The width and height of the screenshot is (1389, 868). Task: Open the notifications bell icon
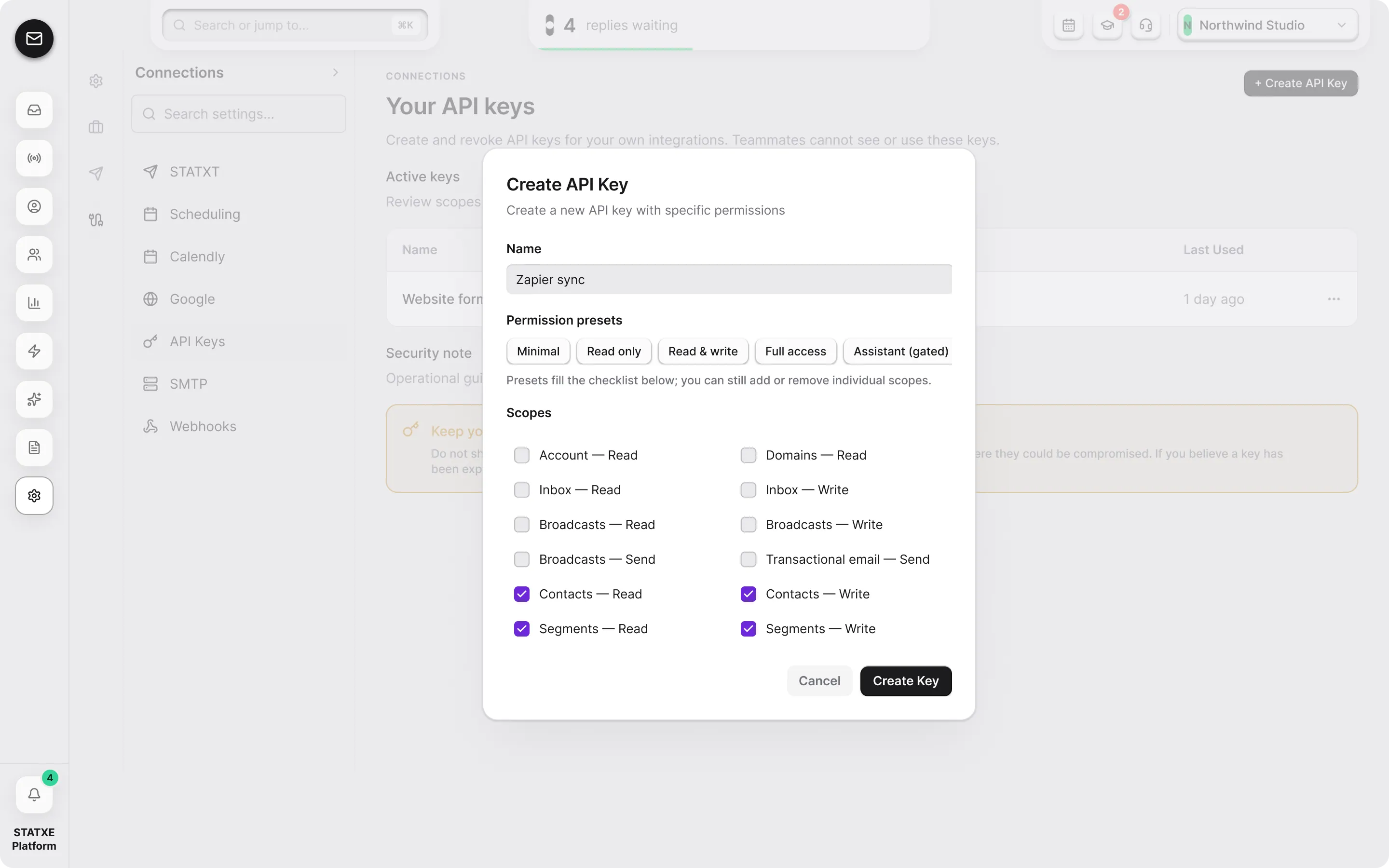click(34, 795)
